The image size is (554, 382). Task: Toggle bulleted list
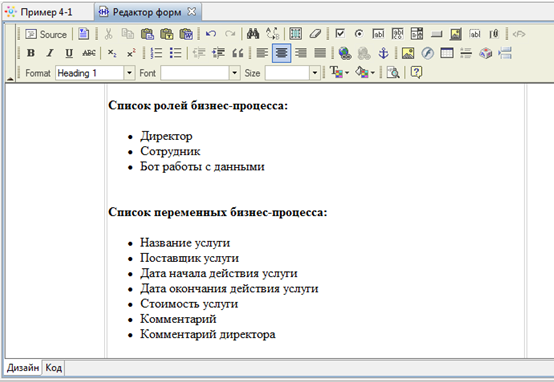click(x=175, y=53)
